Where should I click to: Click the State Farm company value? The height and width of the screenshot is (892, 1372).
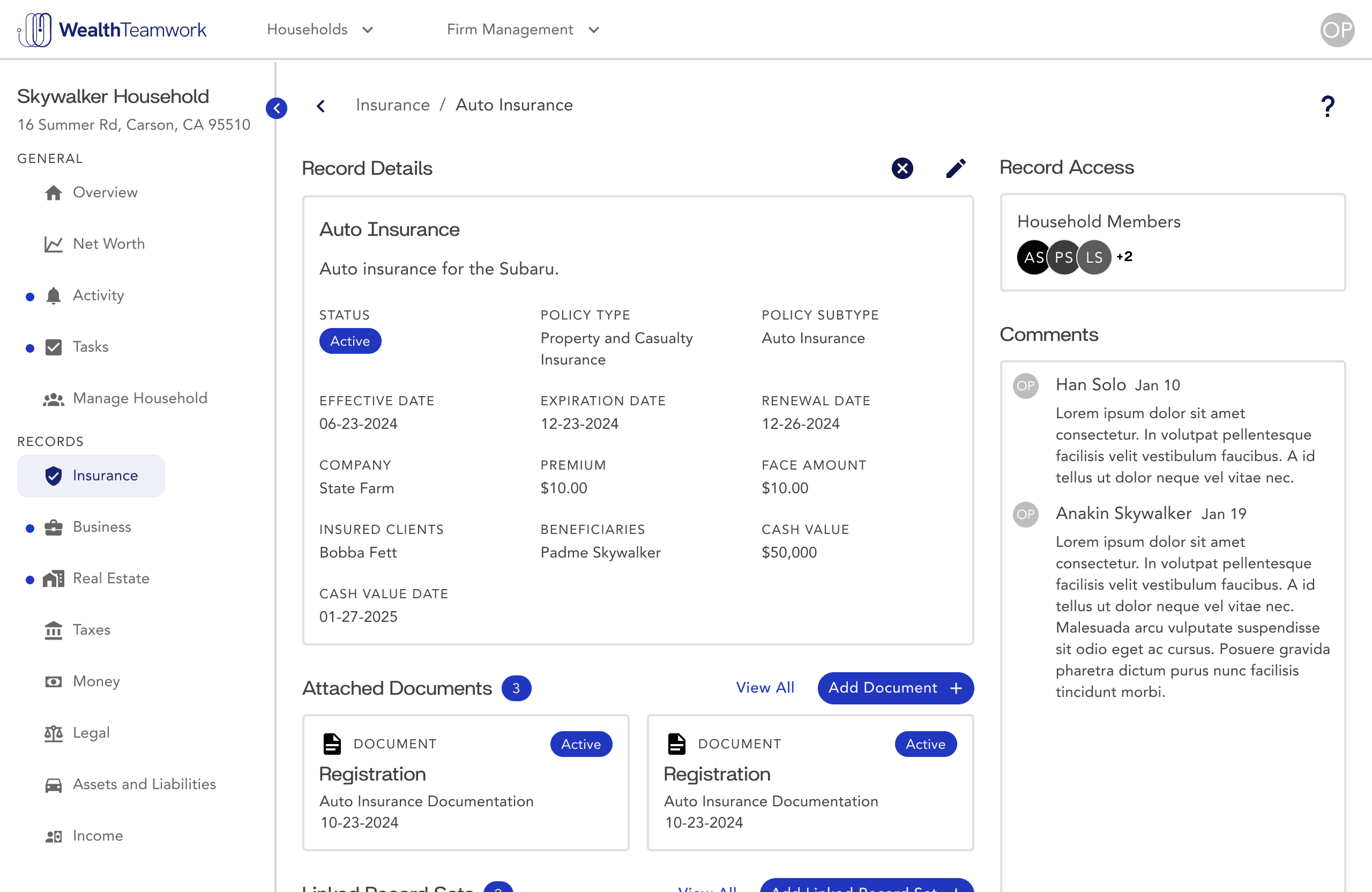coord(356,488)
